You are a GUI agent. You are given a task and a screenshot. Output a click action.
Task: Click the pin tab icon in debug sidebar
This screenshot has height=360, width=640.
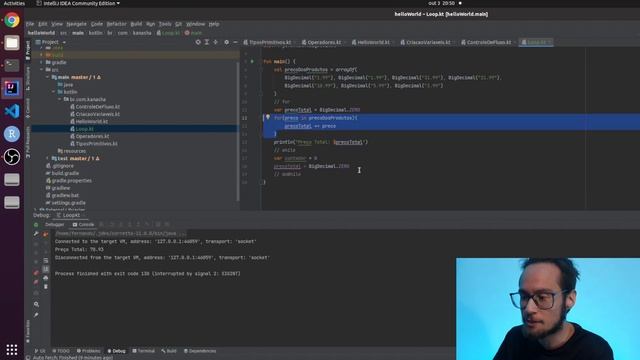(x=36, y=315)
